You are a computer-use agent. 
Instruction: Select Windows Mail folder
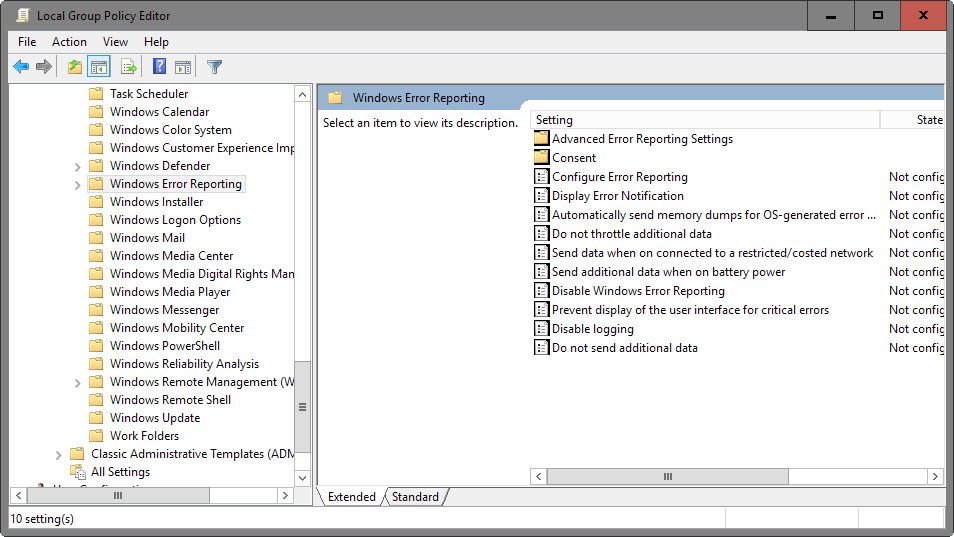point(147,238)
